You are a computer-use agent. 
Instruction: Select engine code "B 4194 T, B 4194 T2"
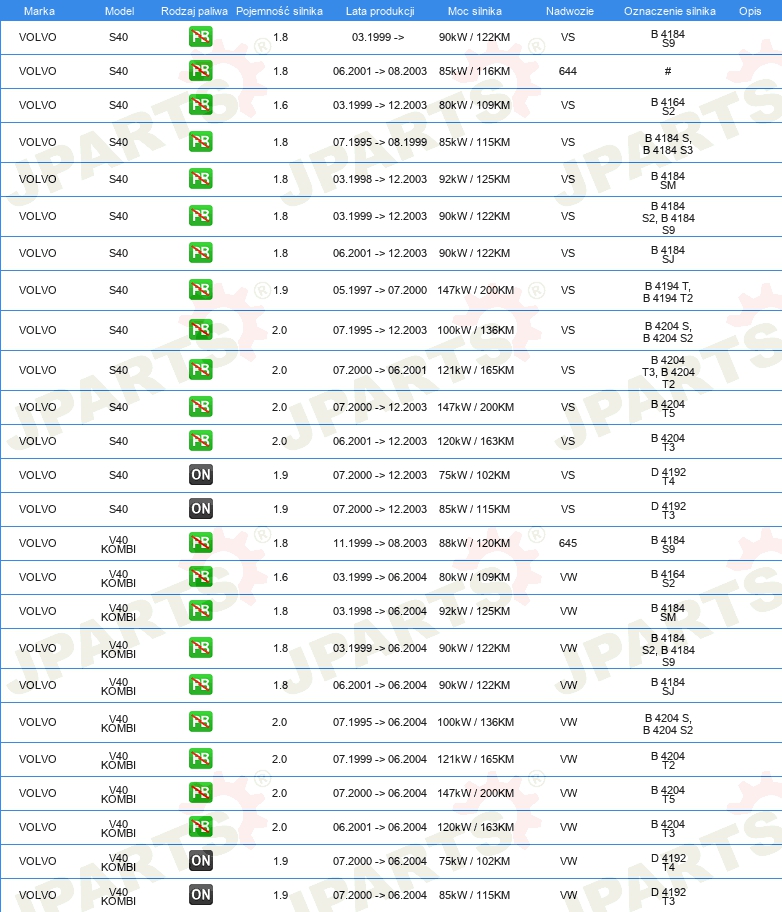pyautogui.click(x=668, y=292)
